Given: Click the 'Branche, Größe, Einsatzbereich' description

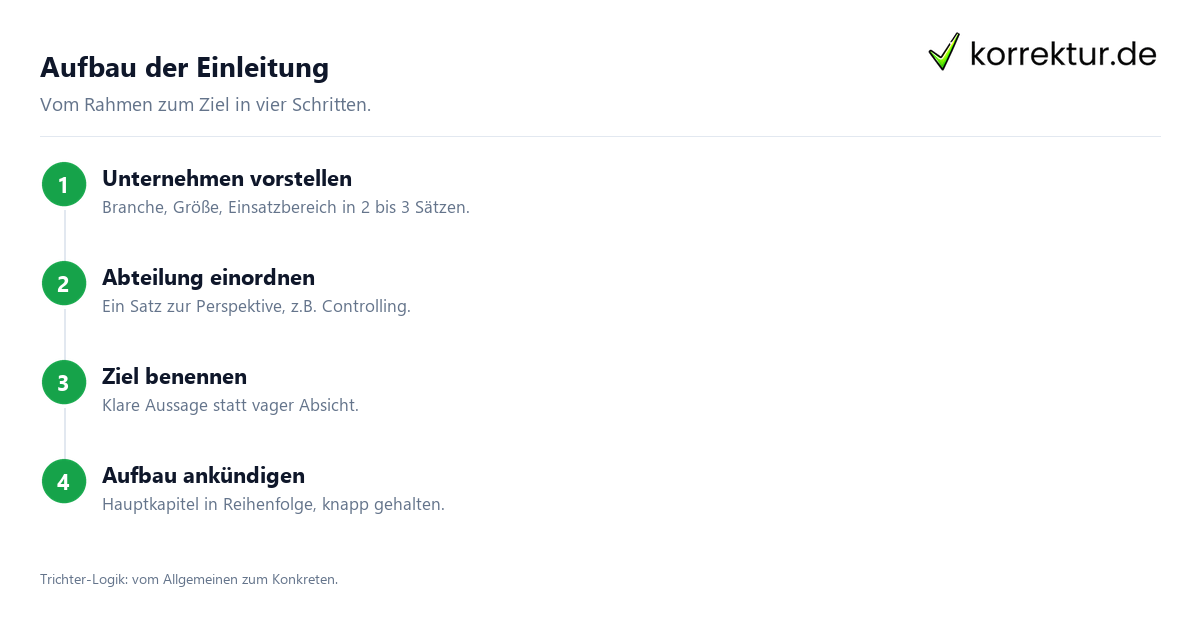Looking at the screenshot, I should [x=286, y=208].
